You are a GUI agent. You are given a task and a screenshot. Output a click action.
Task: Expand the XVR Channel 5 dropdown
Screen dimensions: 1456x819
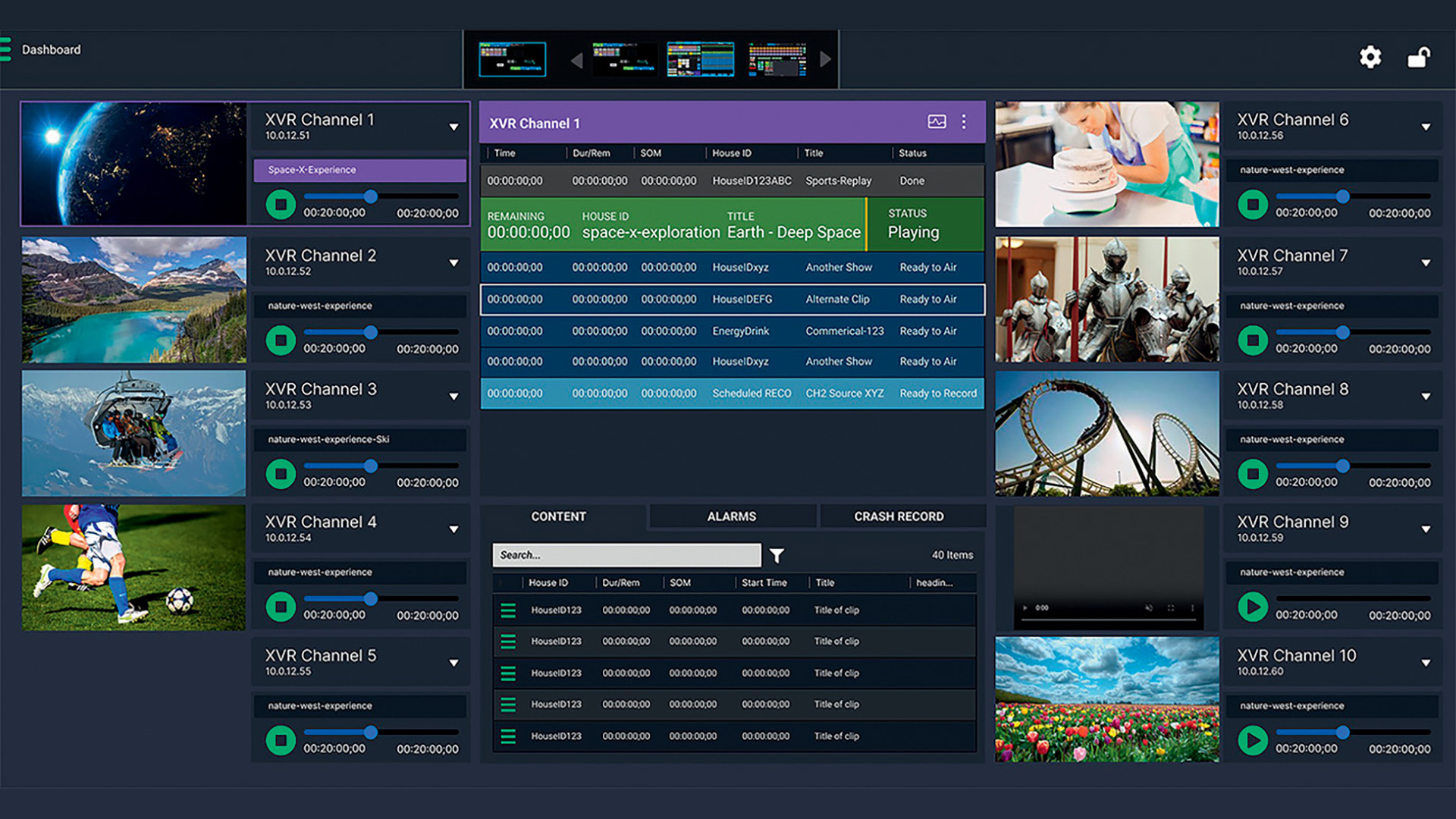click(x=453, y=663)
